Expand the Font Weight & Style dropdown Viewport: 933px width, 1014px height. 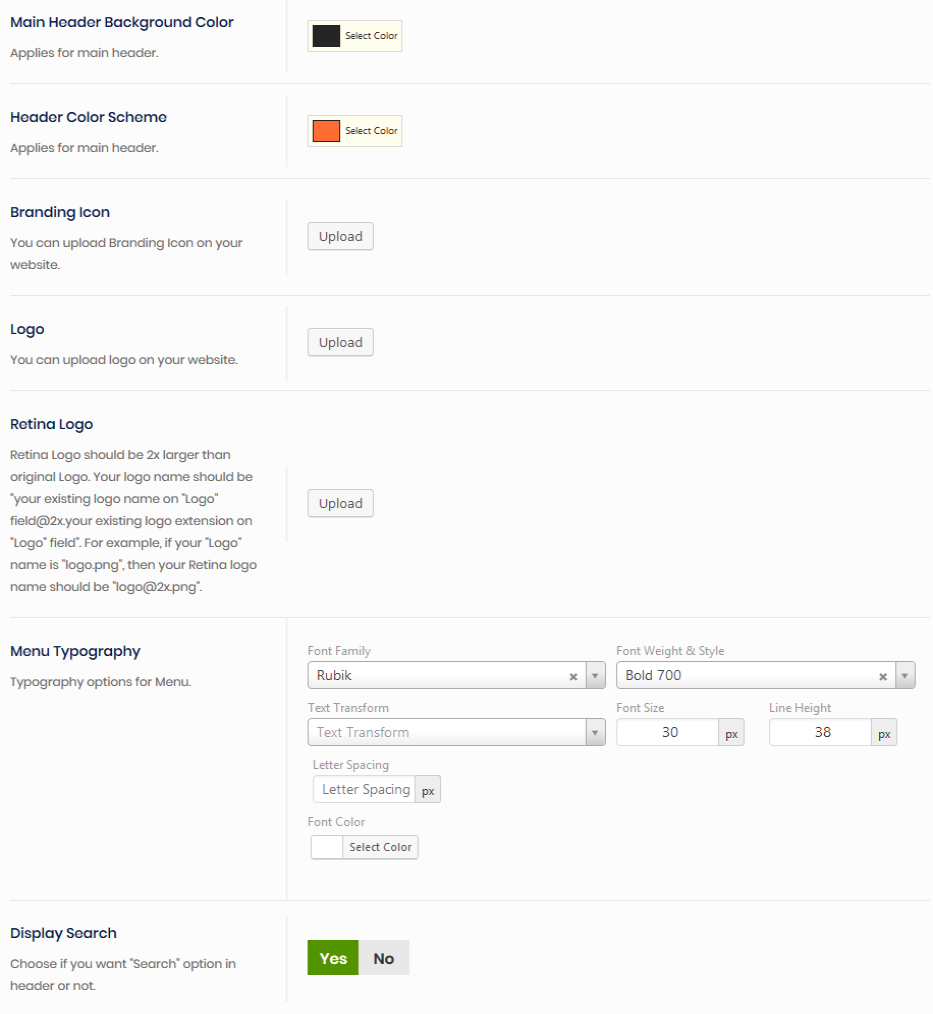point(905,676)
